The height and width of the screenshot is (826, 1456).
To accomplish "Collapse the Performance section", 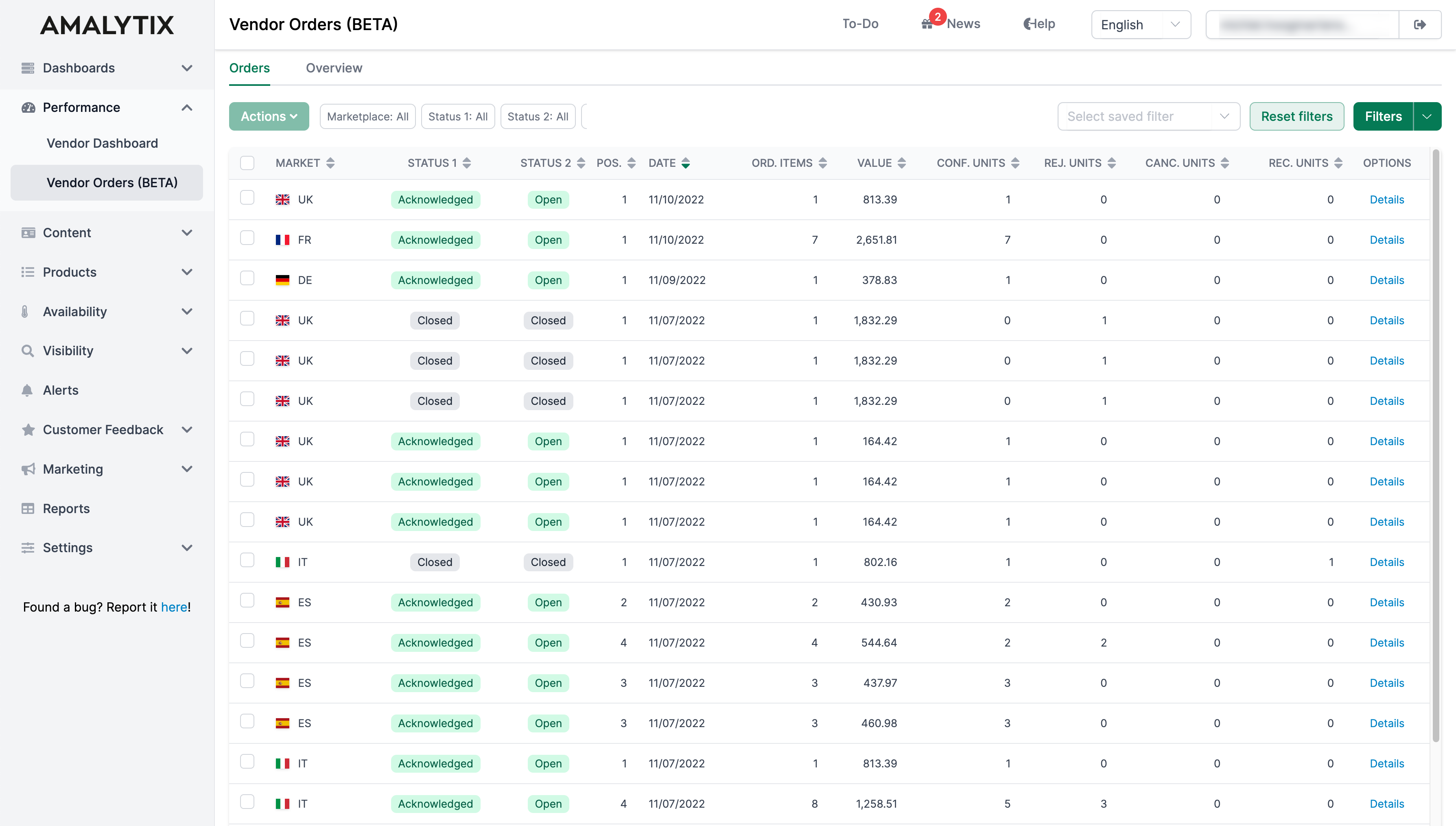I will tap(187, 107).
